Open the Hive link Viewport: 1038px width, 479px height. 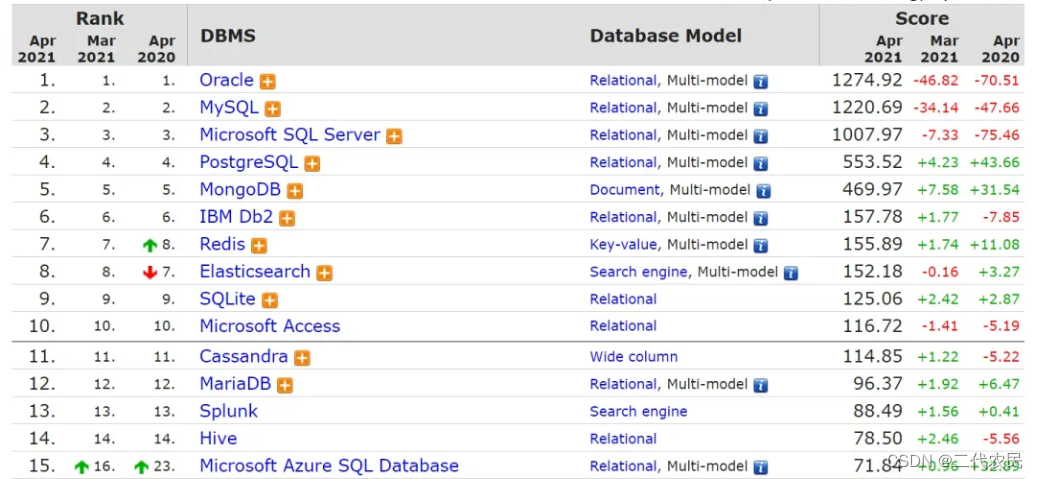tap(218, 438)
